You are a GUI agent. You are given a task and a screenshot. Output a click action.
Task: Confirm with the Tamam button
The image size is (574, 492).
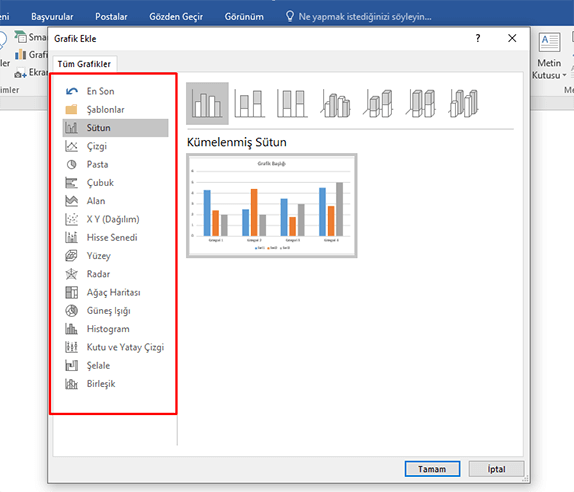[432, 469]
